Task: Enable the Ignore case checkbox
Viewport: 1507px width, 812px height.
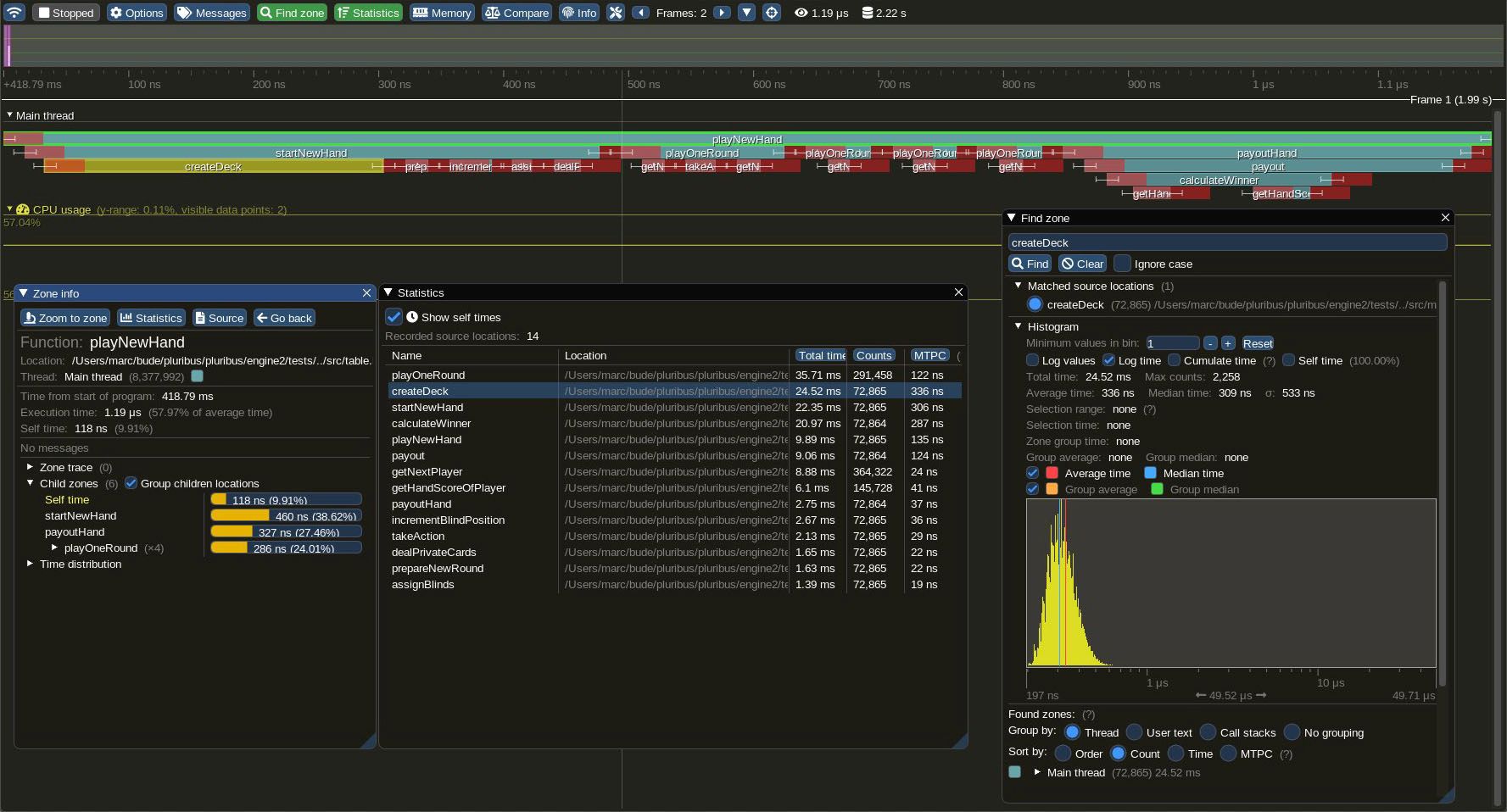Action: click(1122, 264)
